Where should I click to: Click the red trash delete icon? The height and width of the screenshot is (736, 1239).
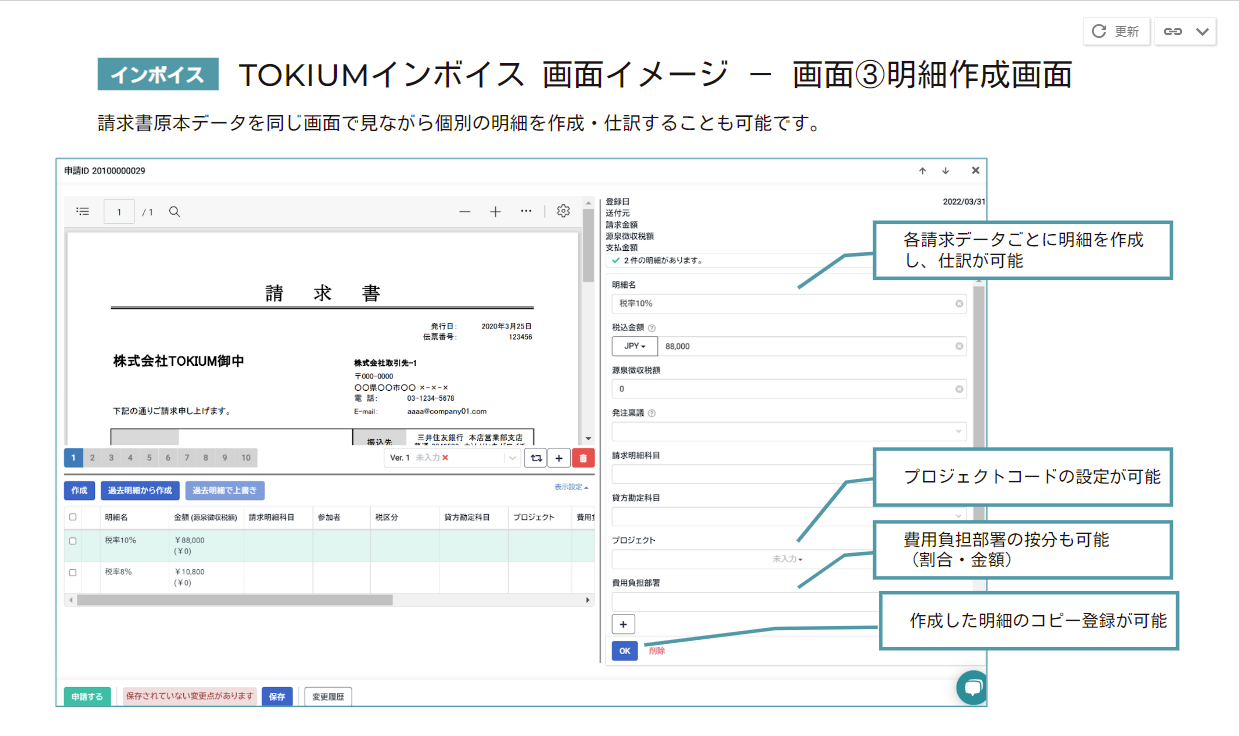tap(583, 458)
